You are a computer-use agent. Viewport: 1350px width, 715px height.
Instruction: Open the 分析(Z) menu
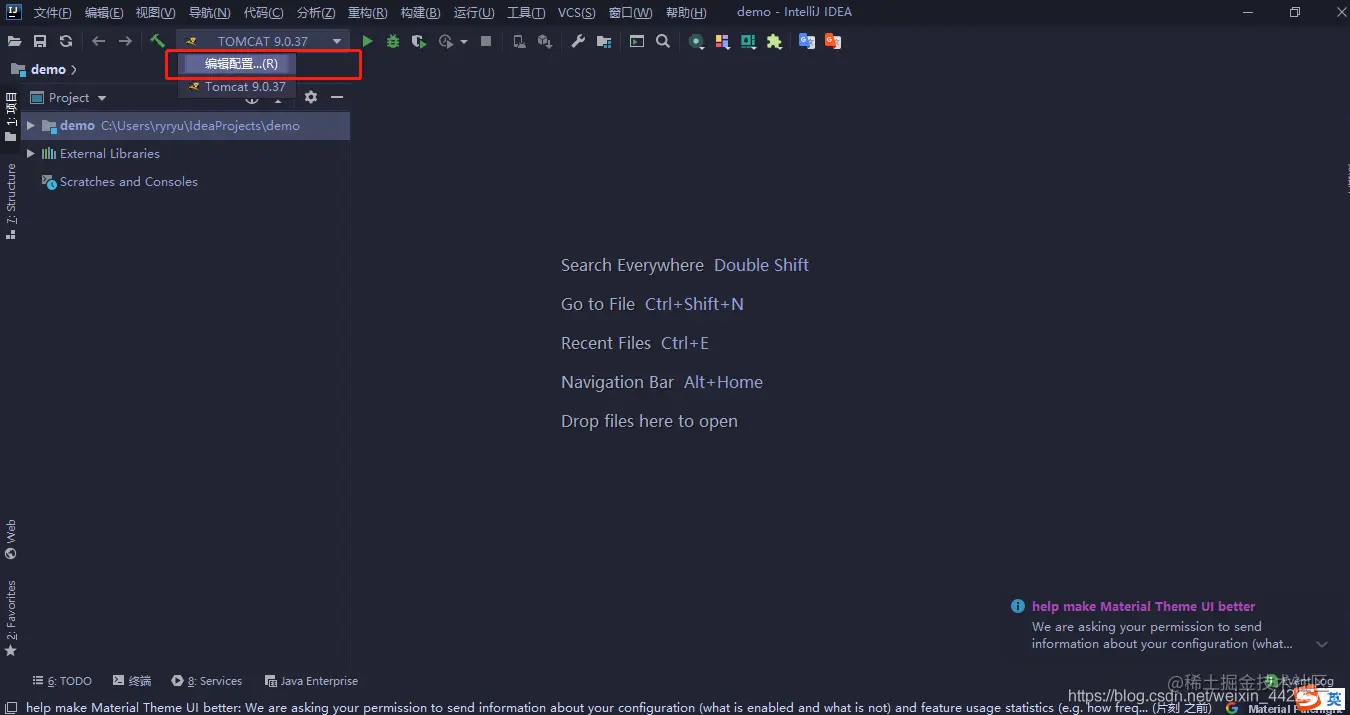point(316,13)
